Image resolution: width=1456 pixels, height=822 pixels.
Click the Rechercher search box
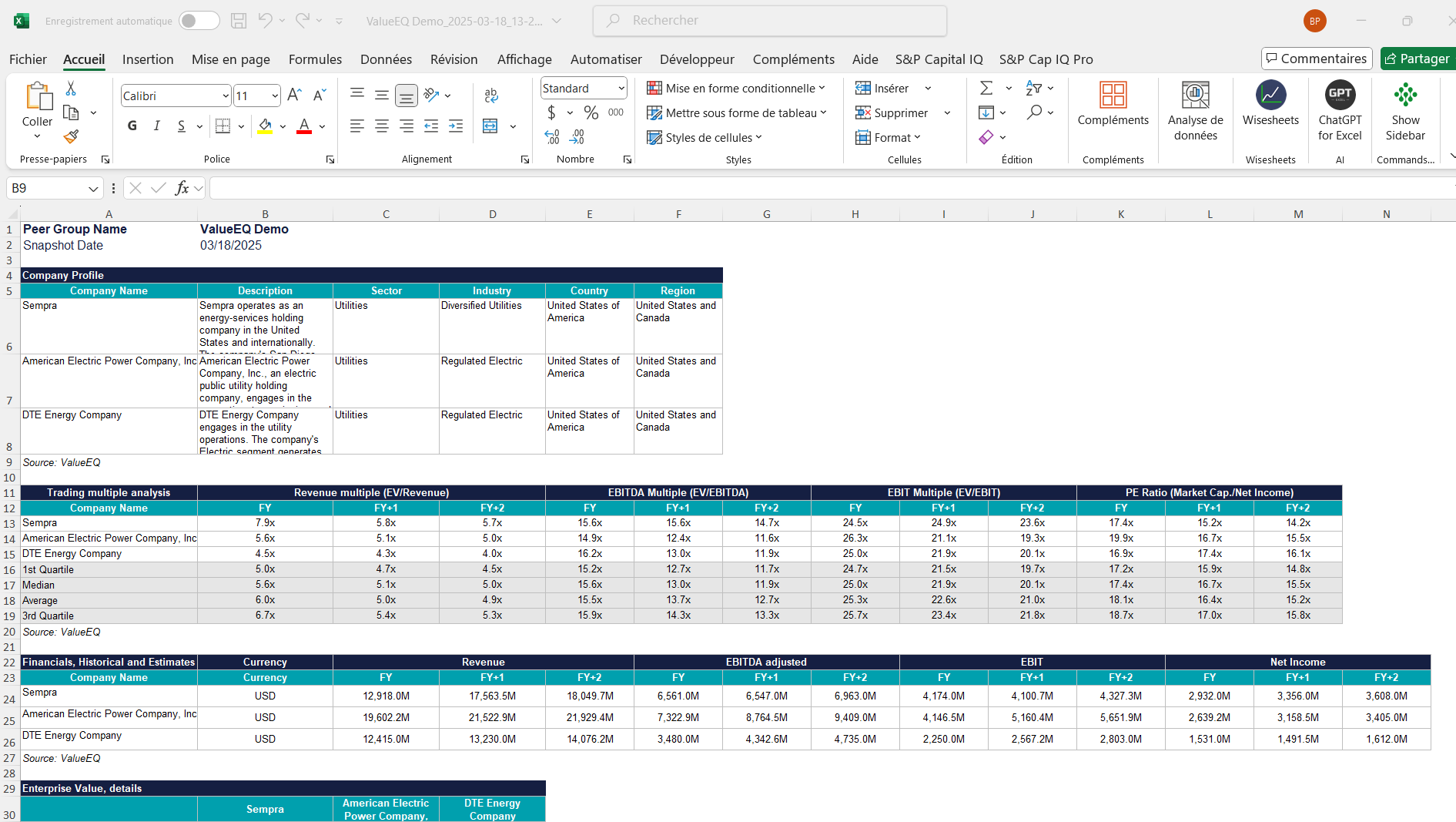tap(770, 21)
